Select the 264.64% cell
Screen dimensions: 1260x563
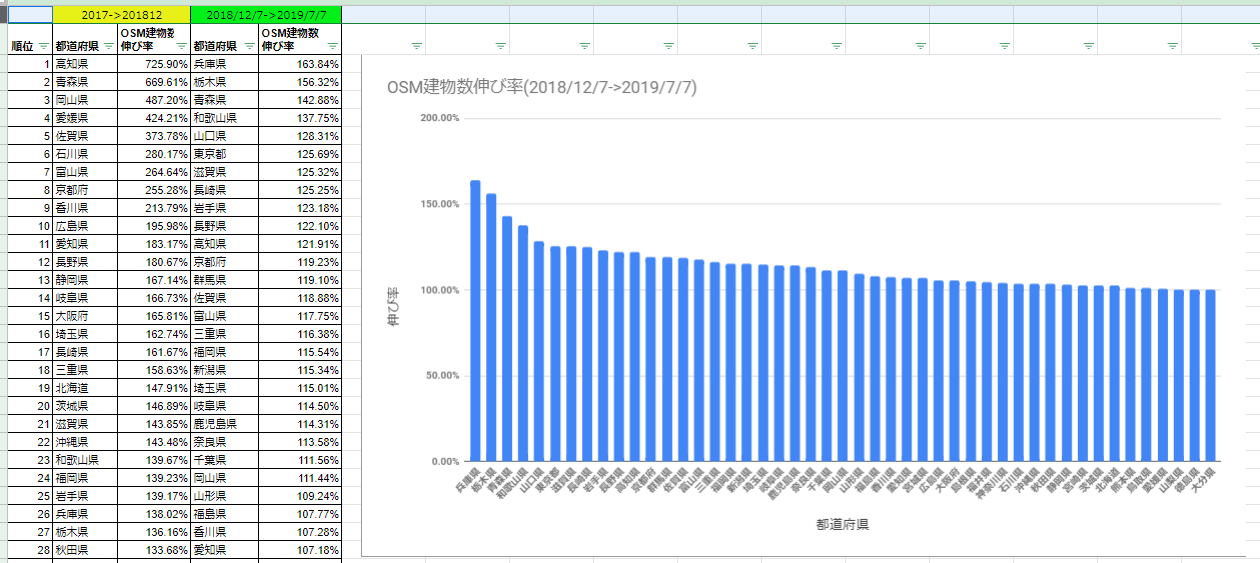[x=154, y=172]
